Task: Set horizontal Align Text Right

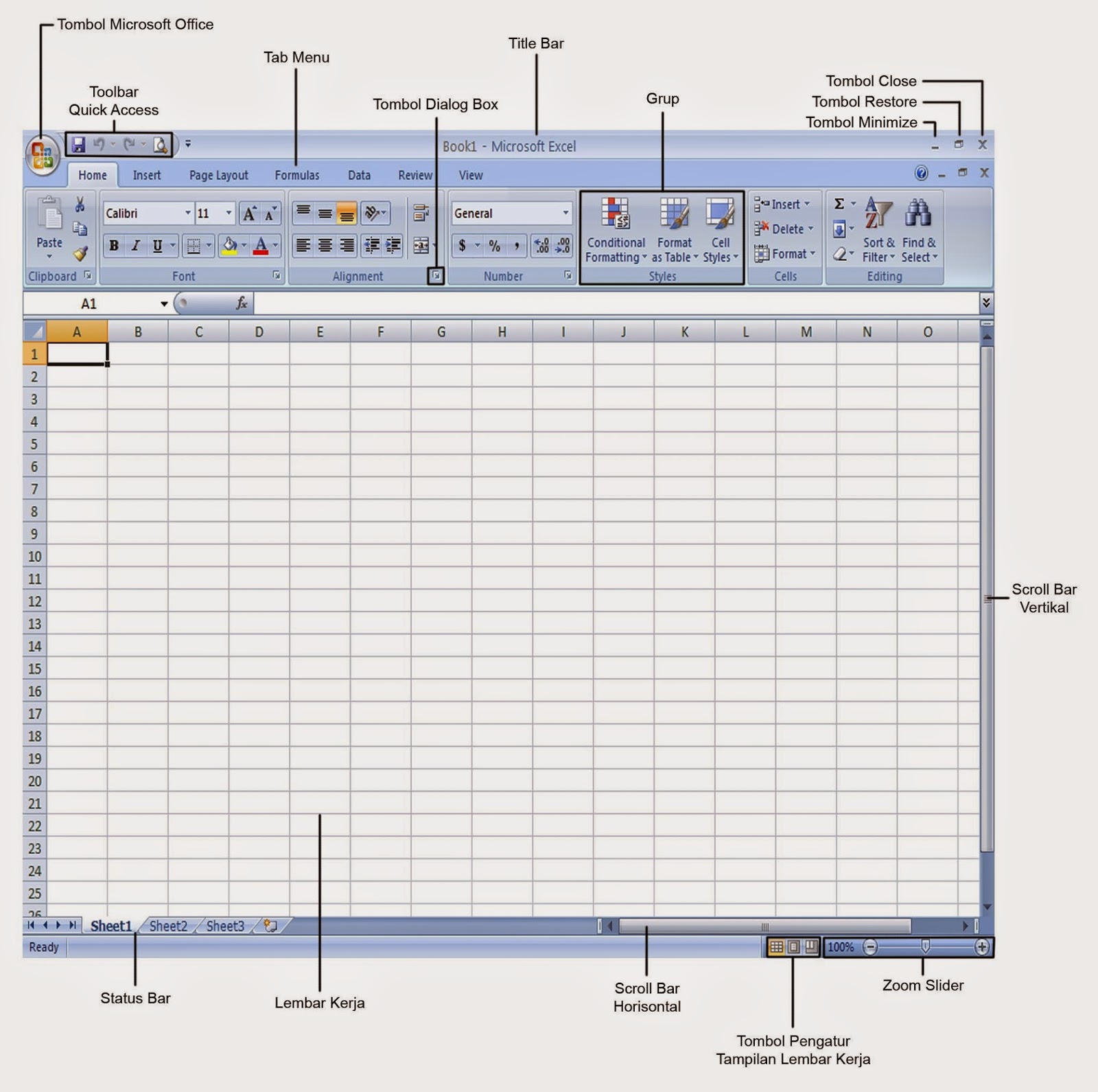Action: point(347,246)
